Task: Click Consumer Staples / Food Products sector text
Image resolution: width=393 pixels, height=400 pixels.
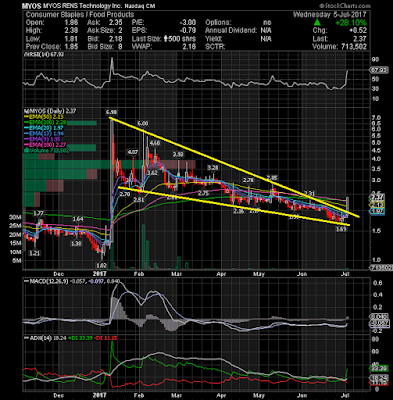Action: point(80,15)
